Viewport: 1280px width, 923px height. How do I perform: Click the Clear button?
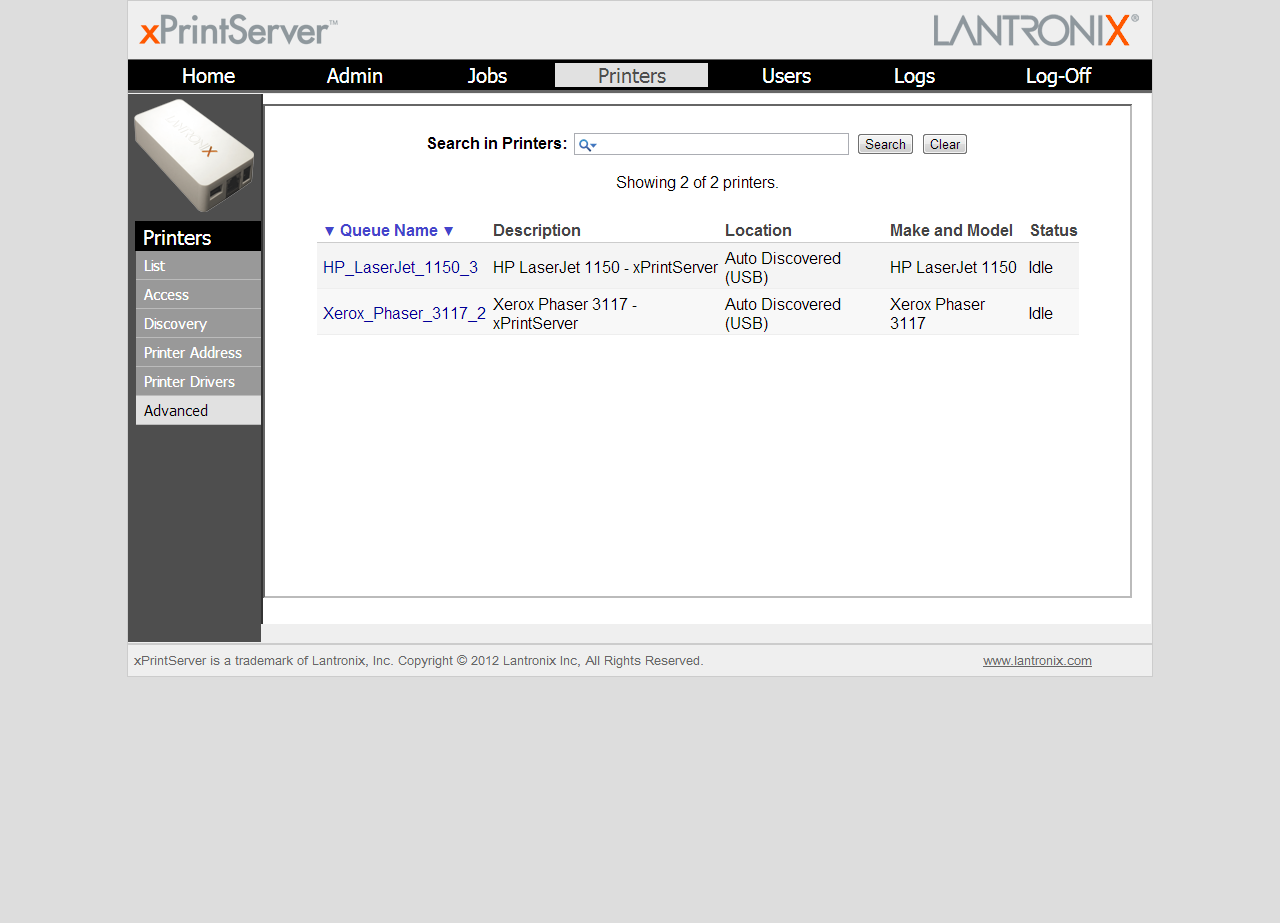pos(945,144)
